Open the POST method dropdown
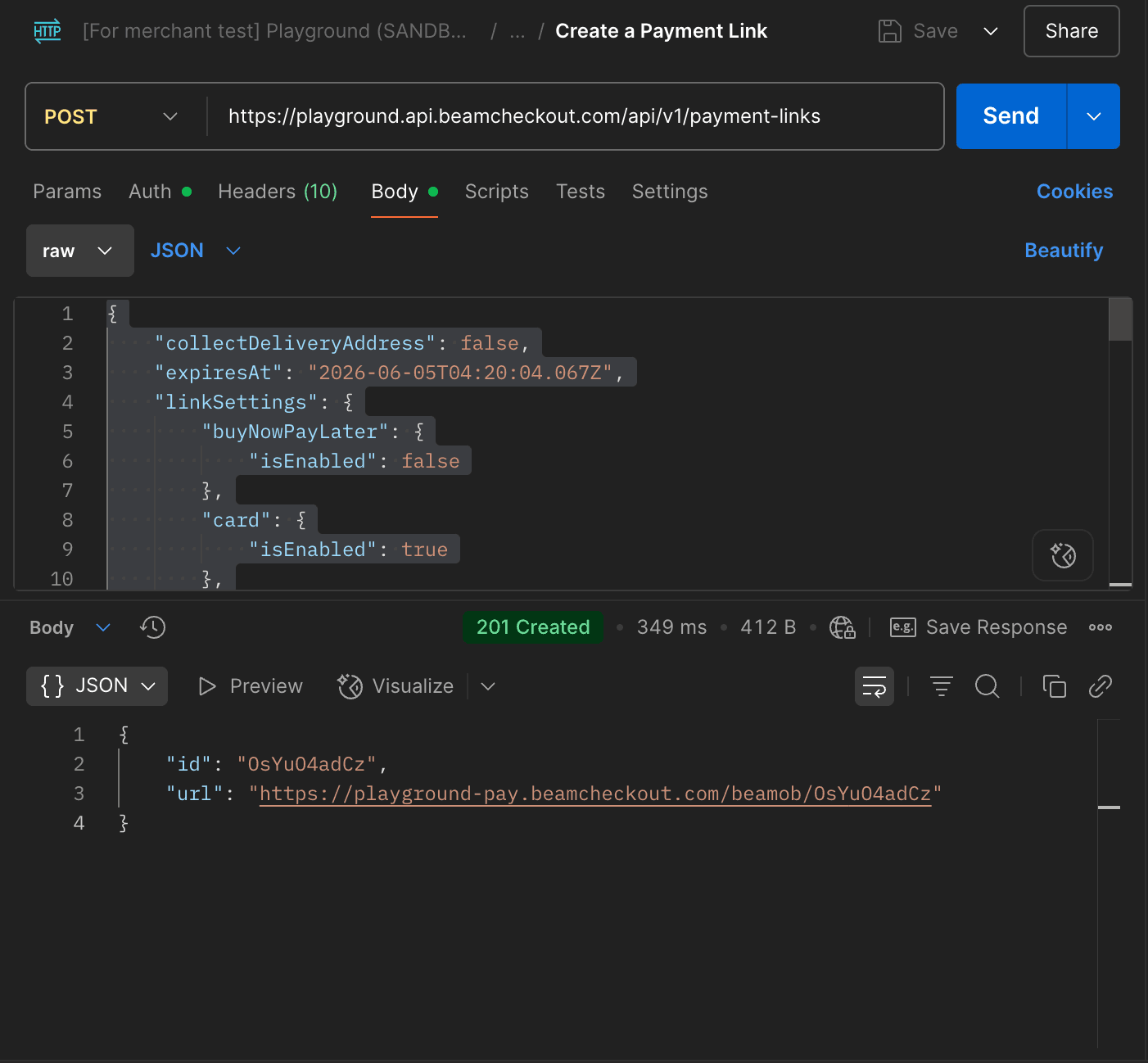This screenshot has height=1063, width=1148. [111, 116]
